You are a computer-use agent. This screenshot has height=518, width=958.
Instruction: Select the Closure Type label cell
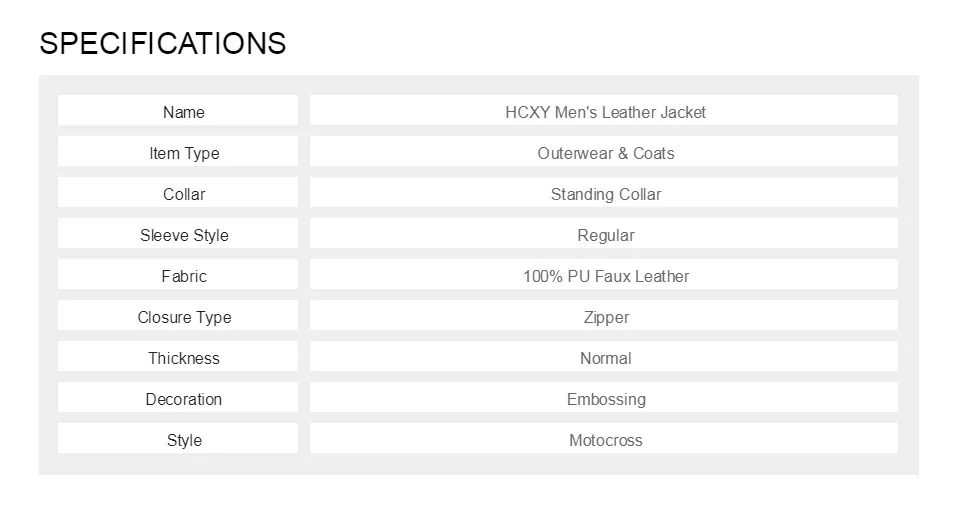183,317
